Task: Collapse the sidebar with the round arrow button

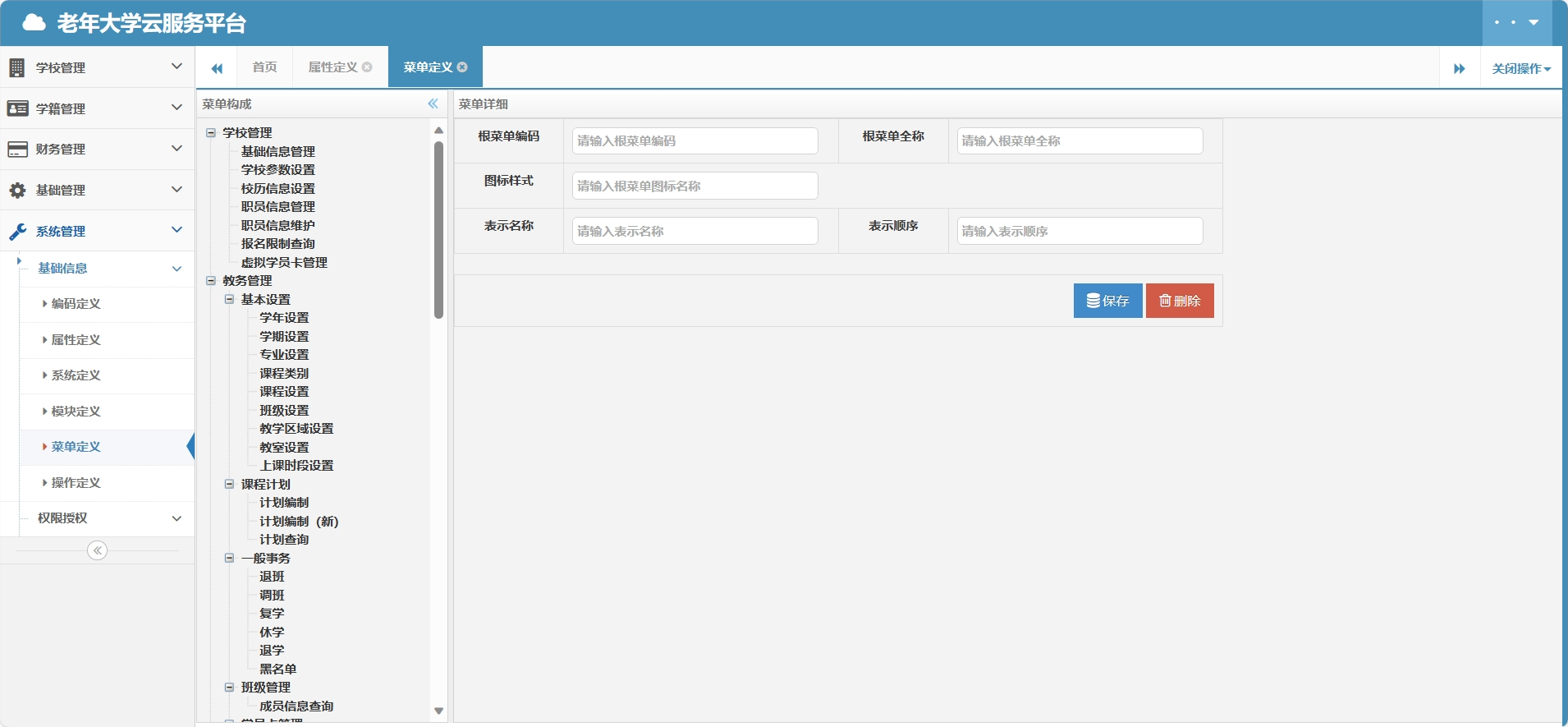Action: (97, 550)
